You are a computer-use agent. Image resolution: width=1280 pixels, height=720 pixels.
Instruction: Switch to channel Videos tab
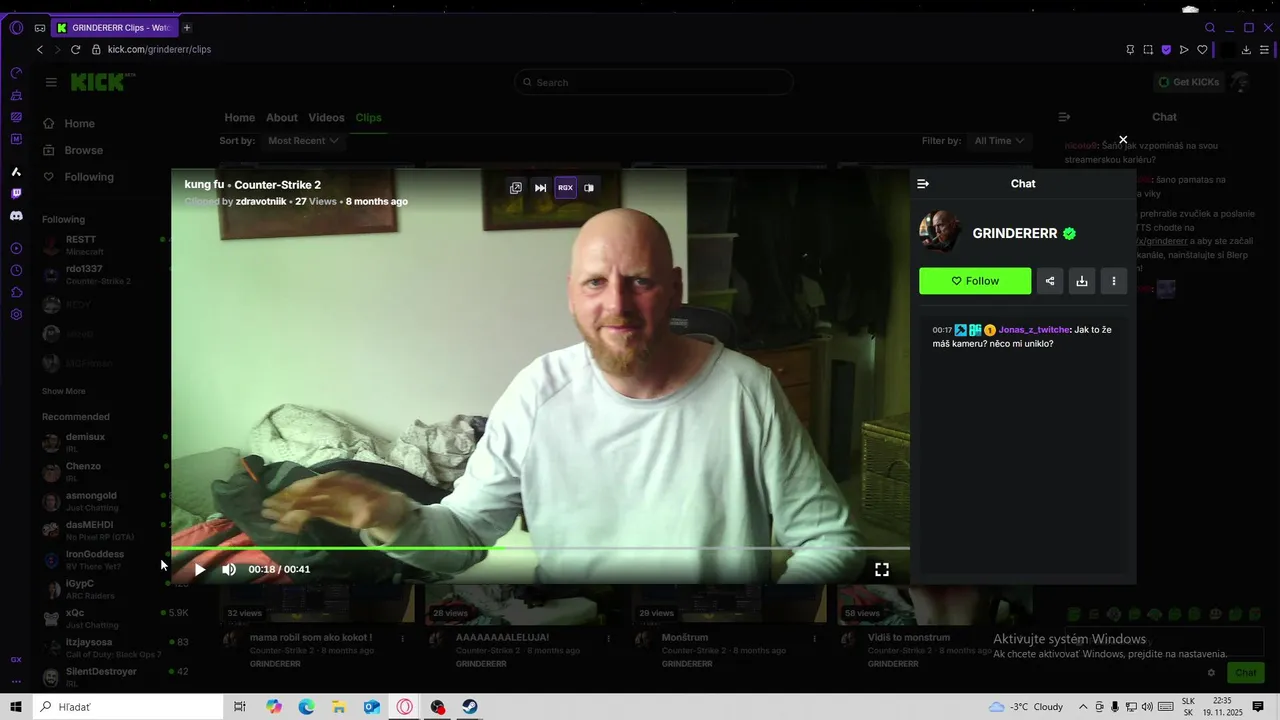[x=326, y=118]
